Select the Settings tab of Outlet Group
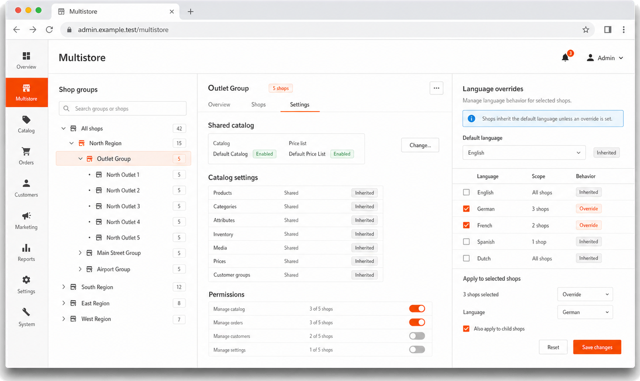 [300, 105]
